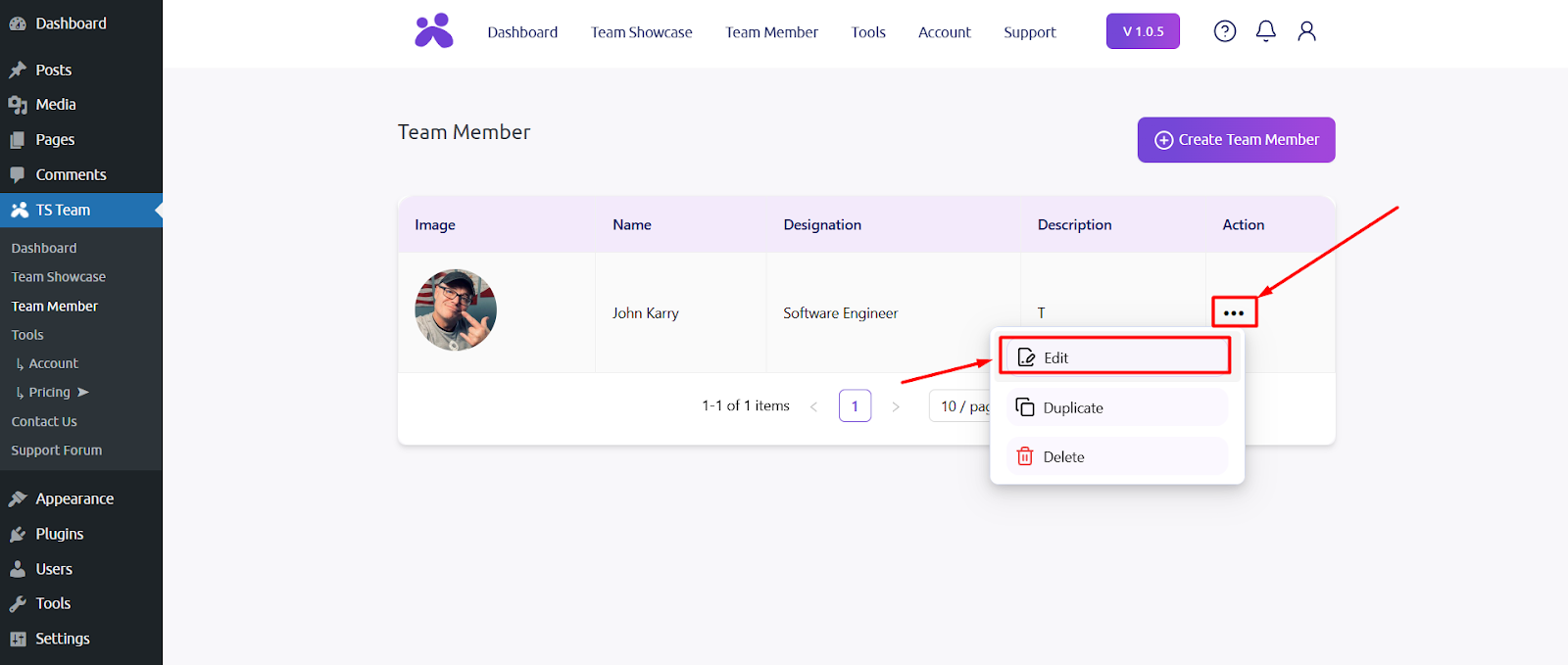
Task: Open Team Showcase tab in top navigation
Action: pos(641,32)
